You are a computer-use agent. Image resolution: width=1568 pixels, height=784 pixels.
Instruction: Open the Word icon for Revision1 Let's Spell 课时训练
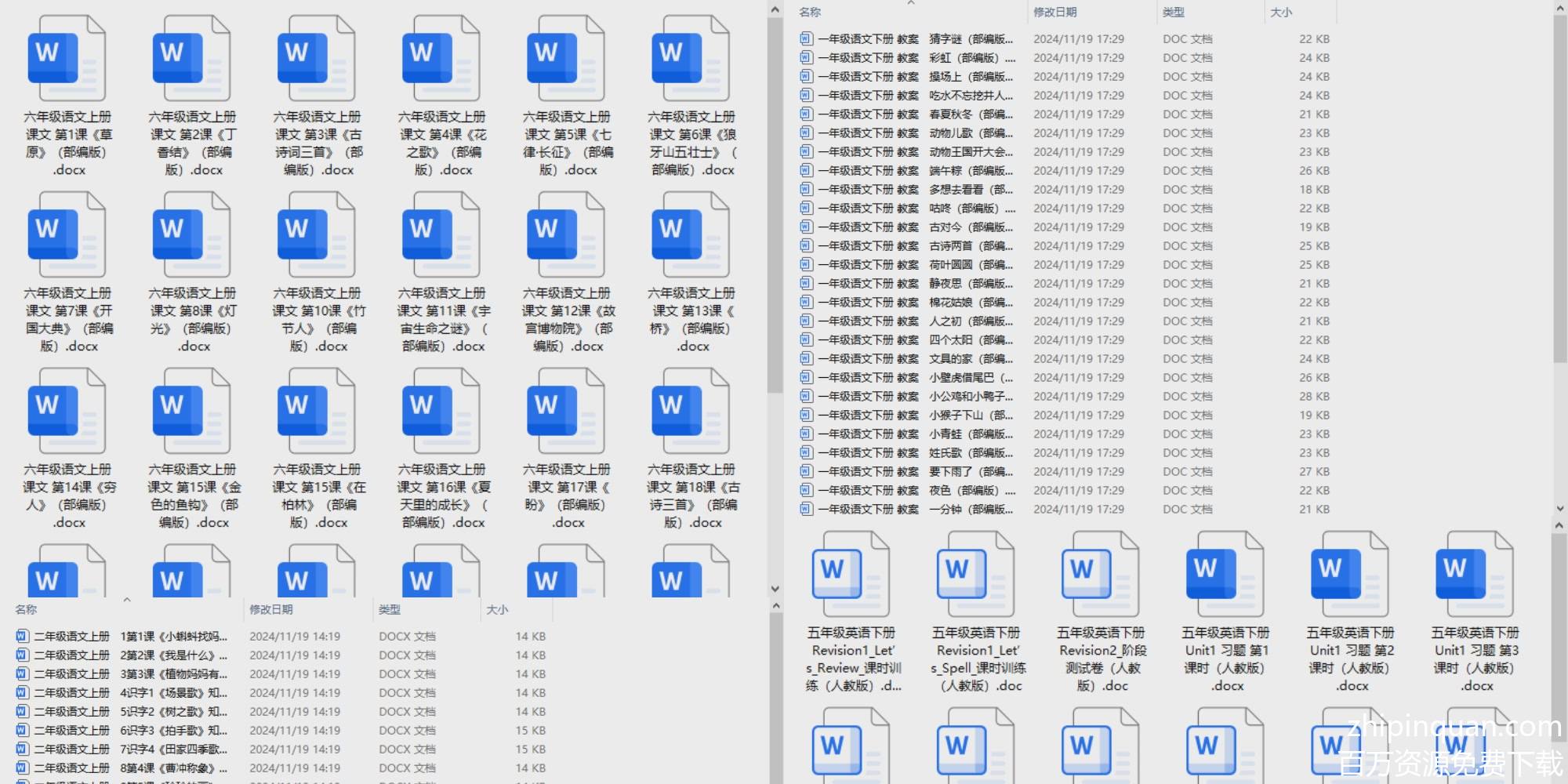click(975, 575)
